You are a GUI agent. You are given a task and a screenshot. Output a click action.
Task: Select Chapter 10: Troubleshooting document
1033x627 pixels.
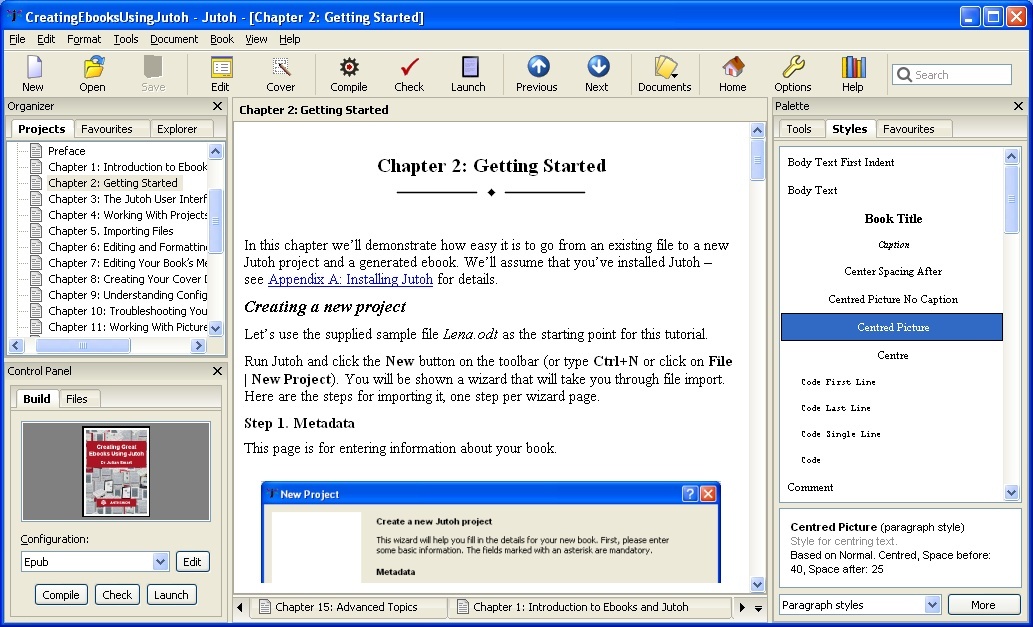coord(127,311)
